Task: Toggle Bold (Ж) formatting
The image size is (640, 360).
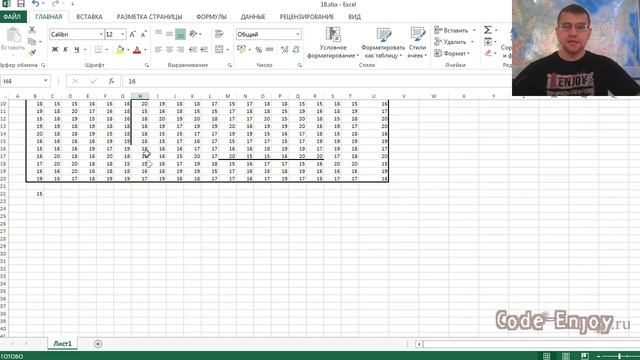Action: click(55, 50)
